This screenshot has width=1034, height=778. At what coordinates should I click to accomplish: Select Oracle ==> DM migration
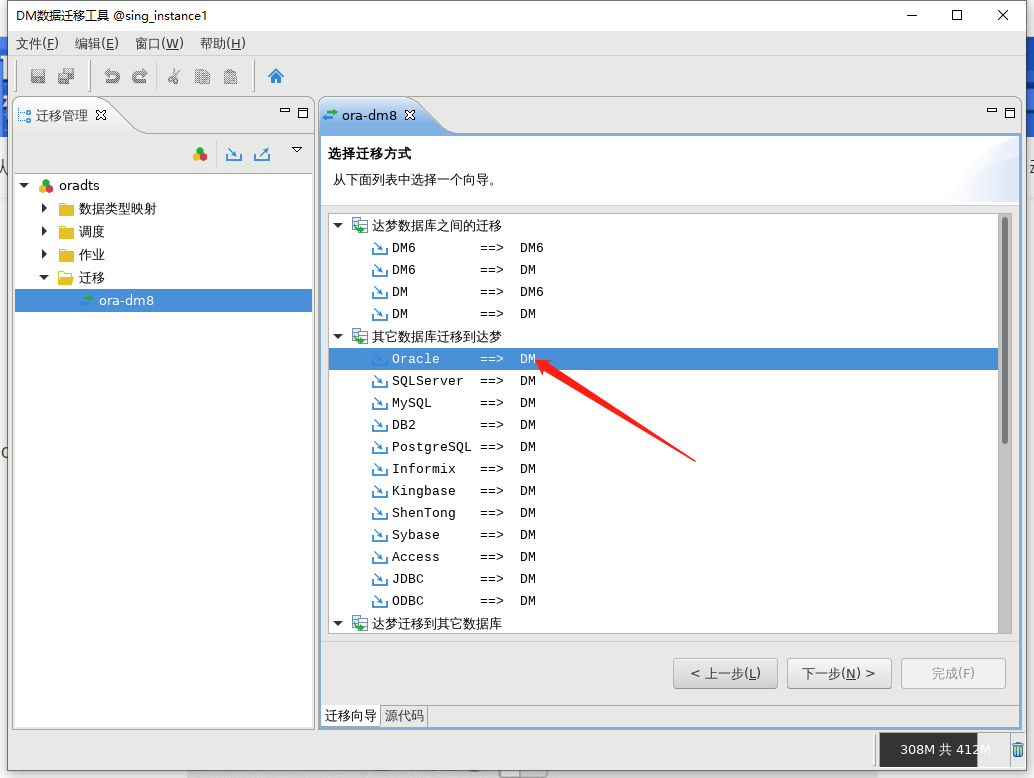(x=663, y=359)
